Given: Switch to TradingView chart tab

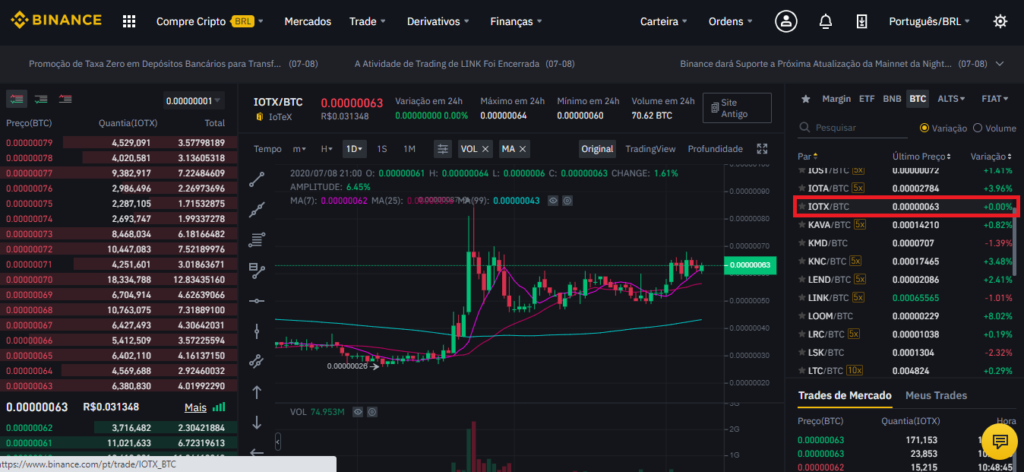Looking at the screenshot, I should tap(650, 149).
